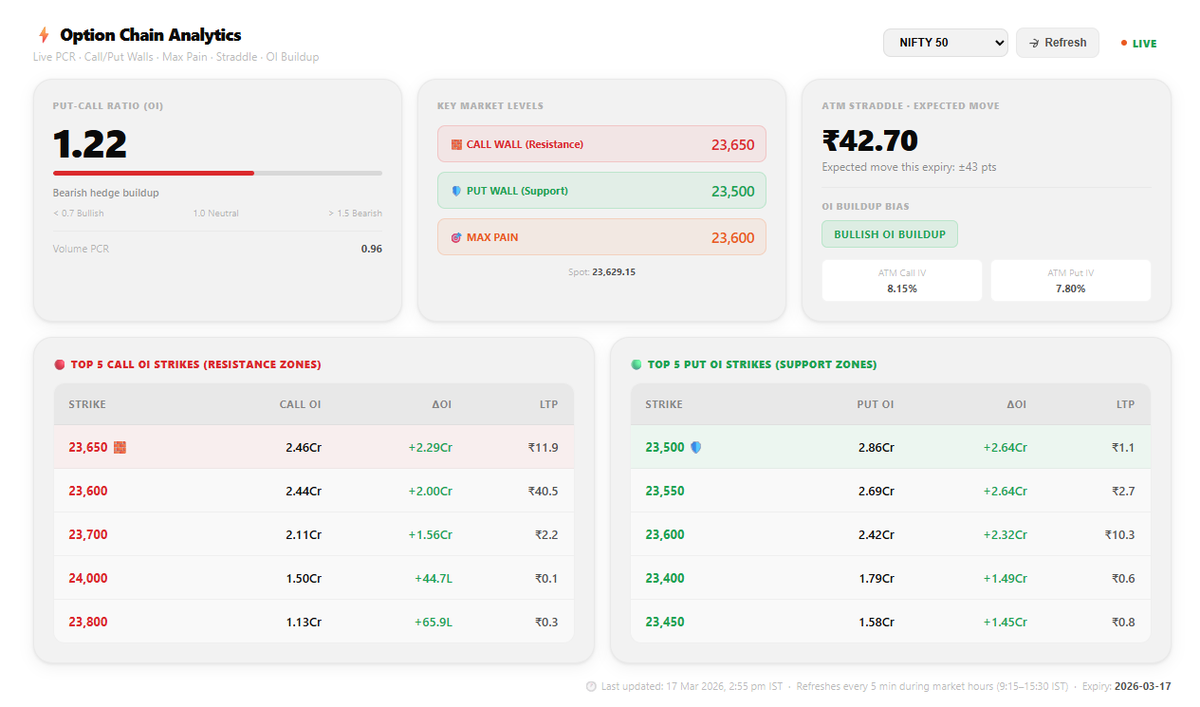Click the MAX PAIN target icon
This screenshot has width=1200, height=707.
[x=456, y=237]
